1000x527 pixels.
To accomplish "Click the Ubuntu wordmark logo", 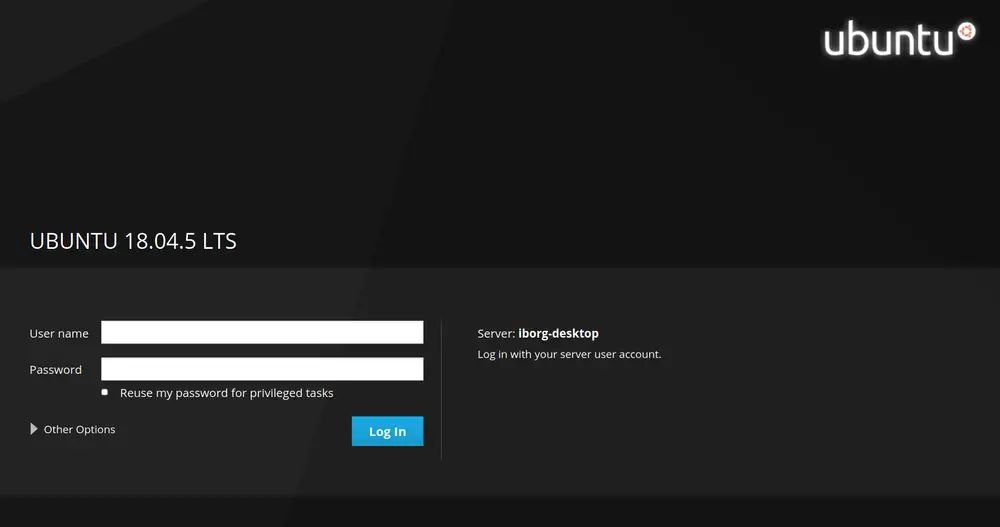I will point(888,40).
